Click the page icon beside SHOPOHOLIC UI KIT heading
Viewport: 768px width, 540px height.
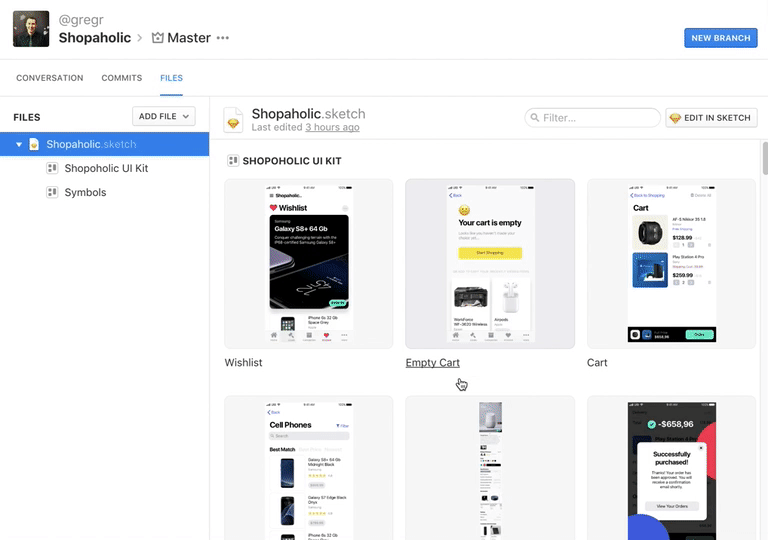tap(233, 160)
